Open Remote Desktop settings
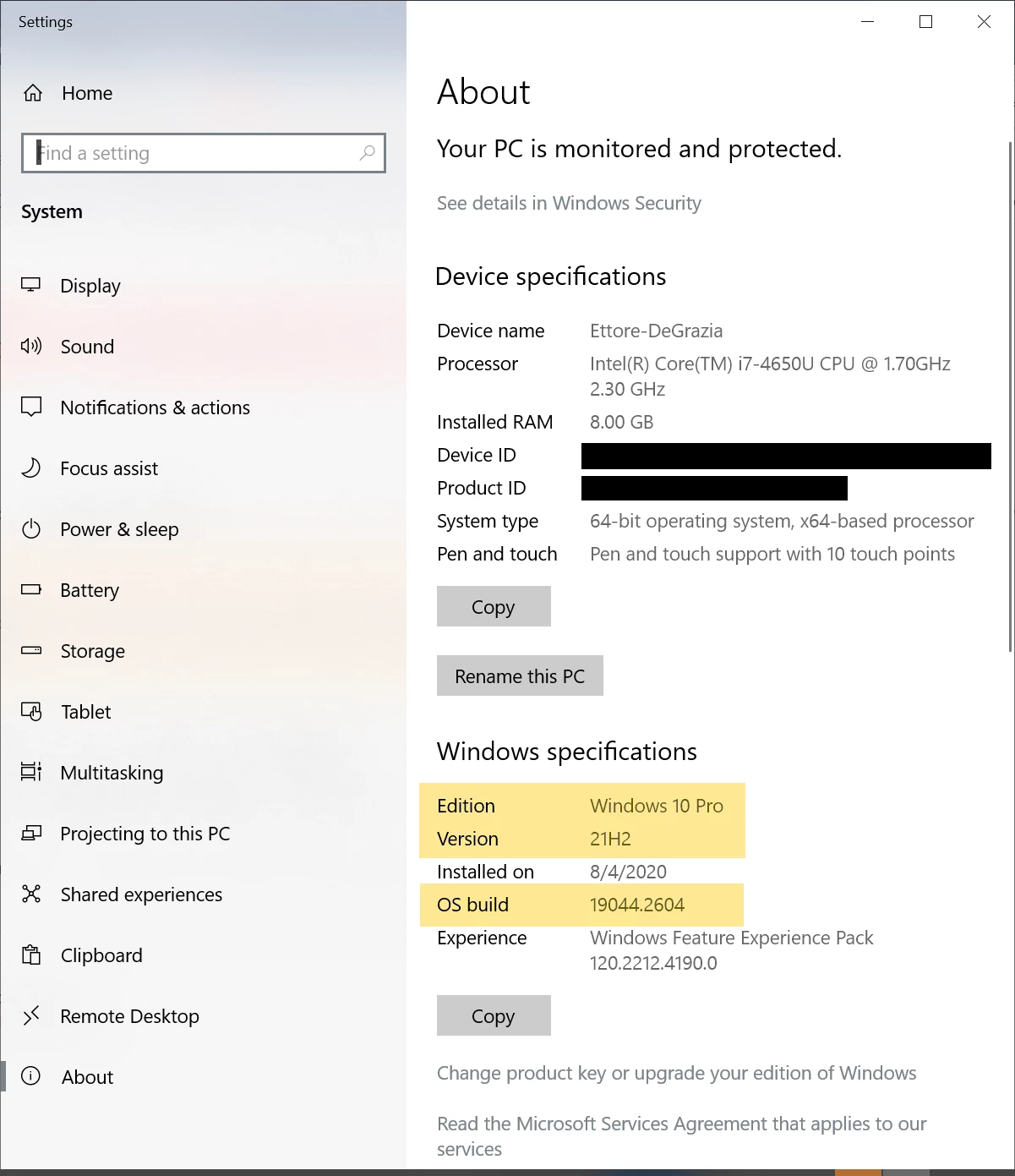 tap(129, 1016)
